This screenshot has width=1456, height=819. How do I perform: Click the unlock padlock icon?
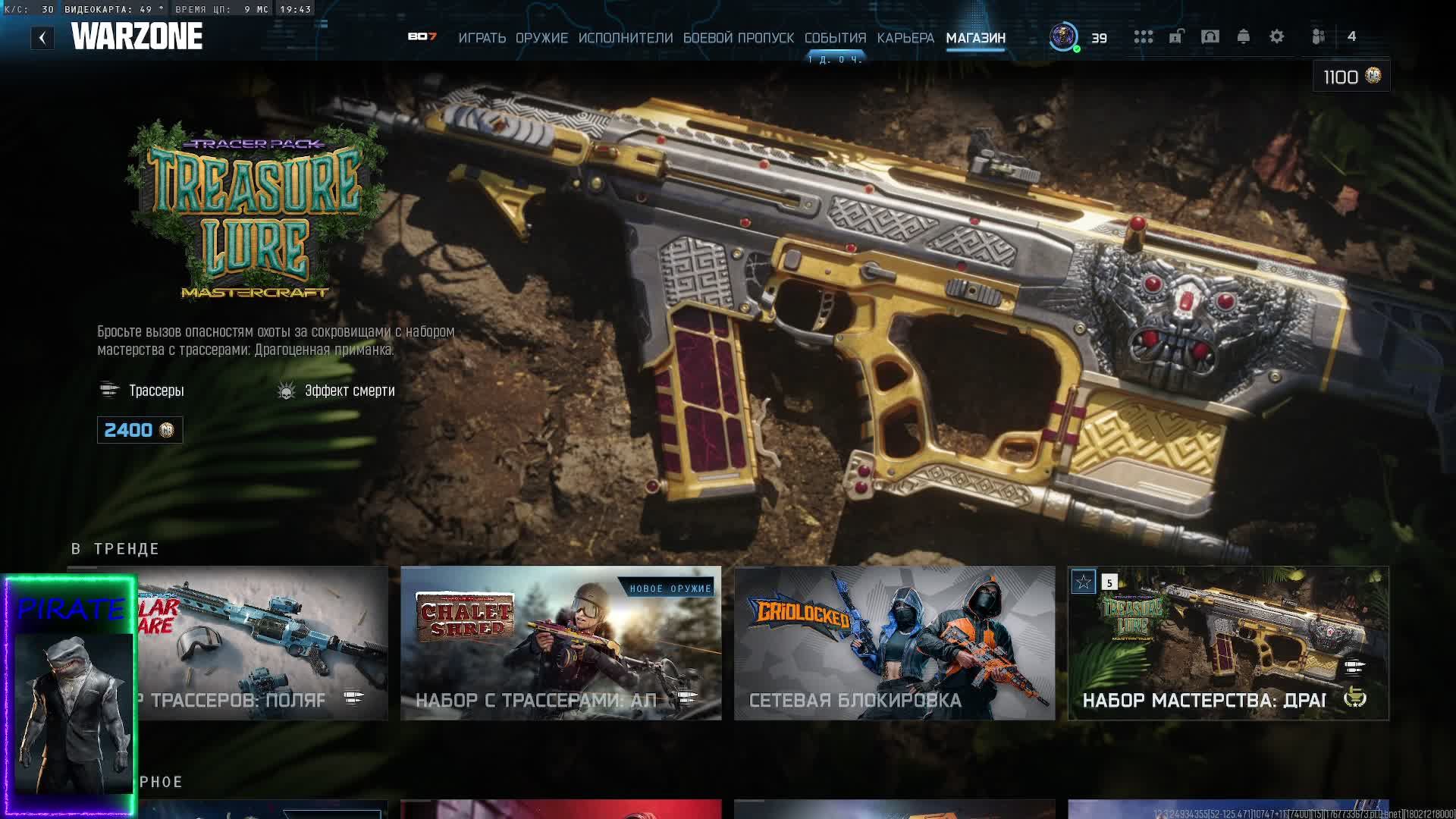1175,36
